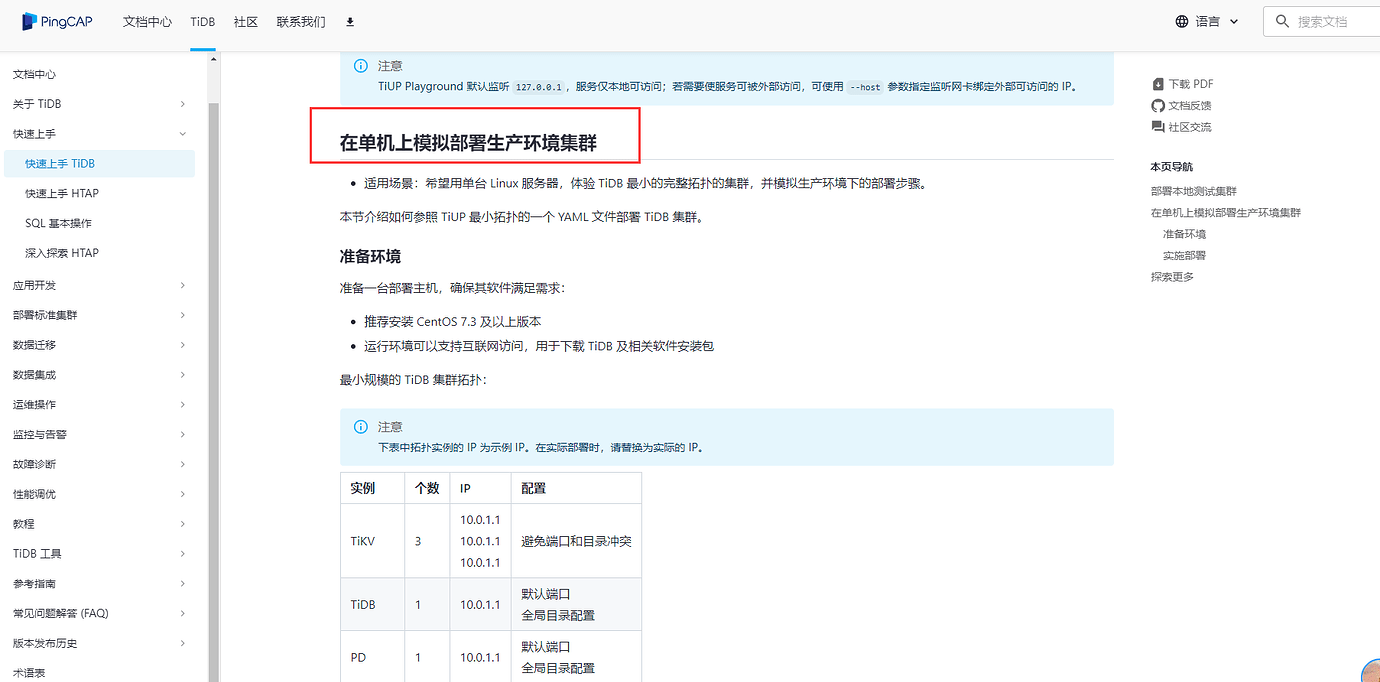Expand TiDB 工具 sidebar section
The width and height of the screenshot is (1380, 682).
[x=182, y=553]
